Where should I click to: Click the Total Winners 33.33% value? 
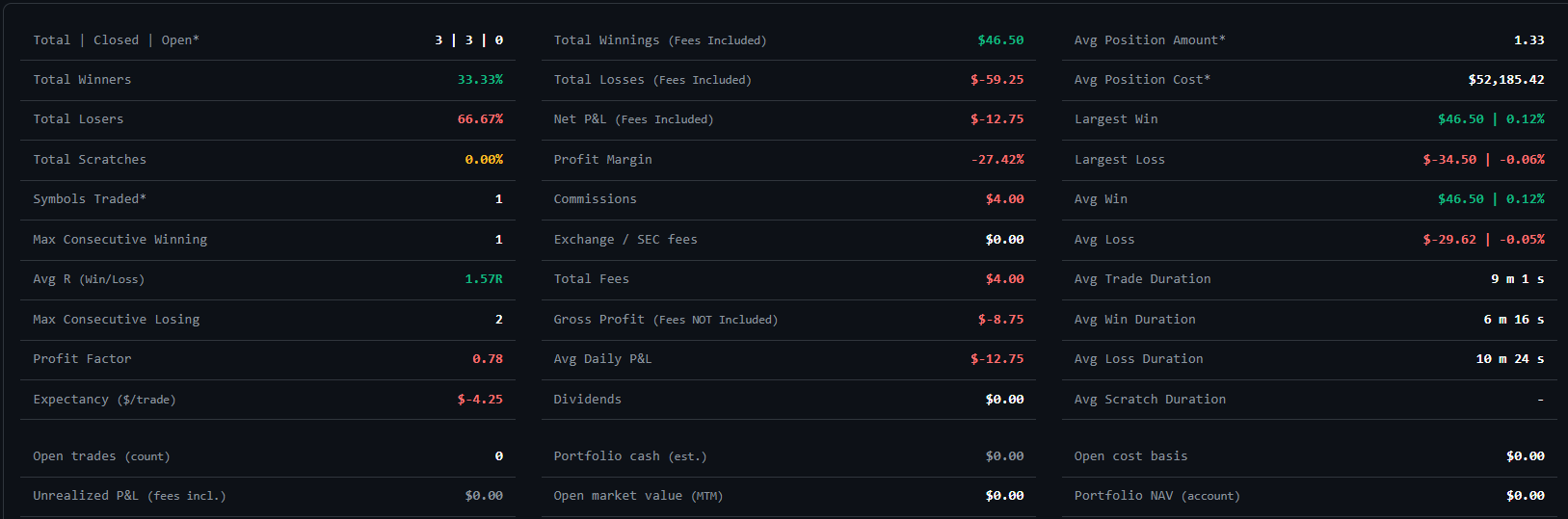pos(480,80)
